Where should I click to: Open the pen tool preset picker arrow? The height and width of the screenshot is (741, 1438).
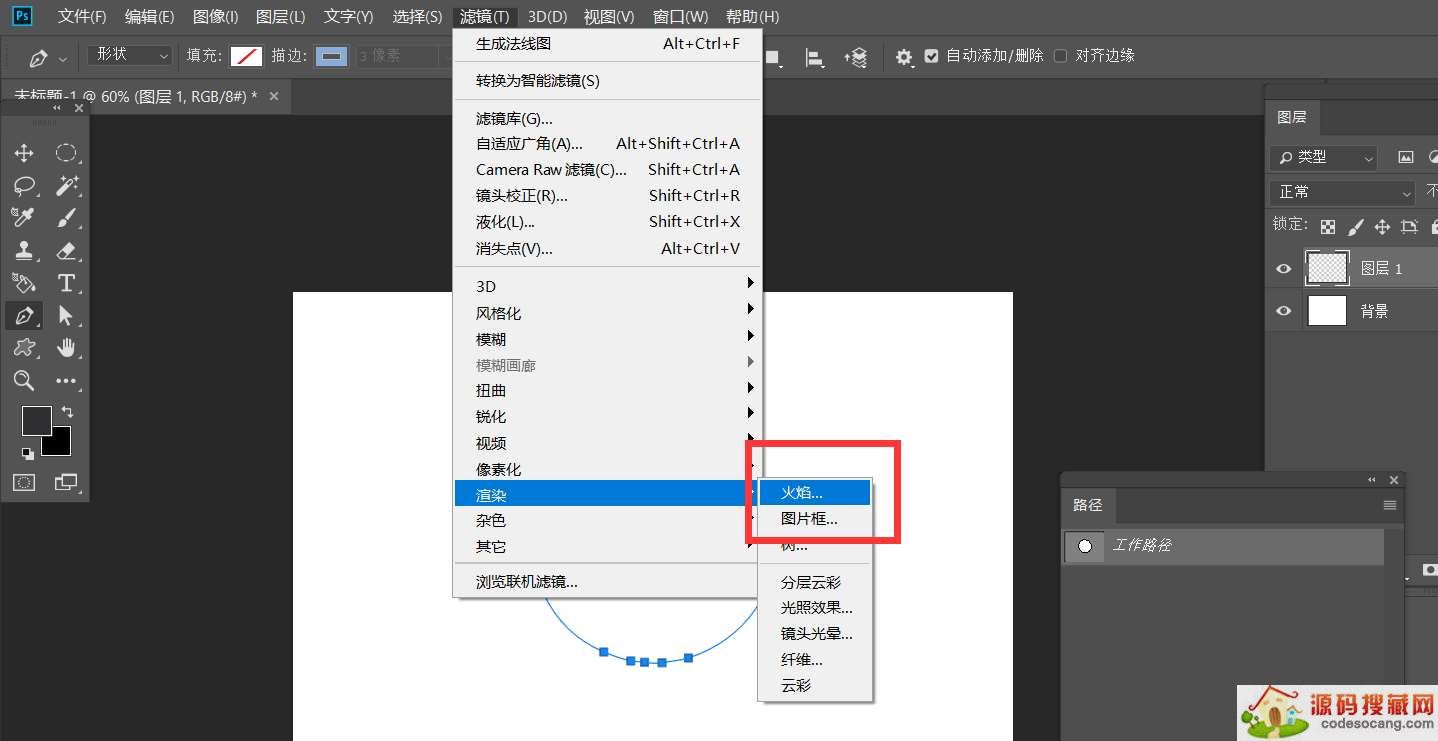64,60
